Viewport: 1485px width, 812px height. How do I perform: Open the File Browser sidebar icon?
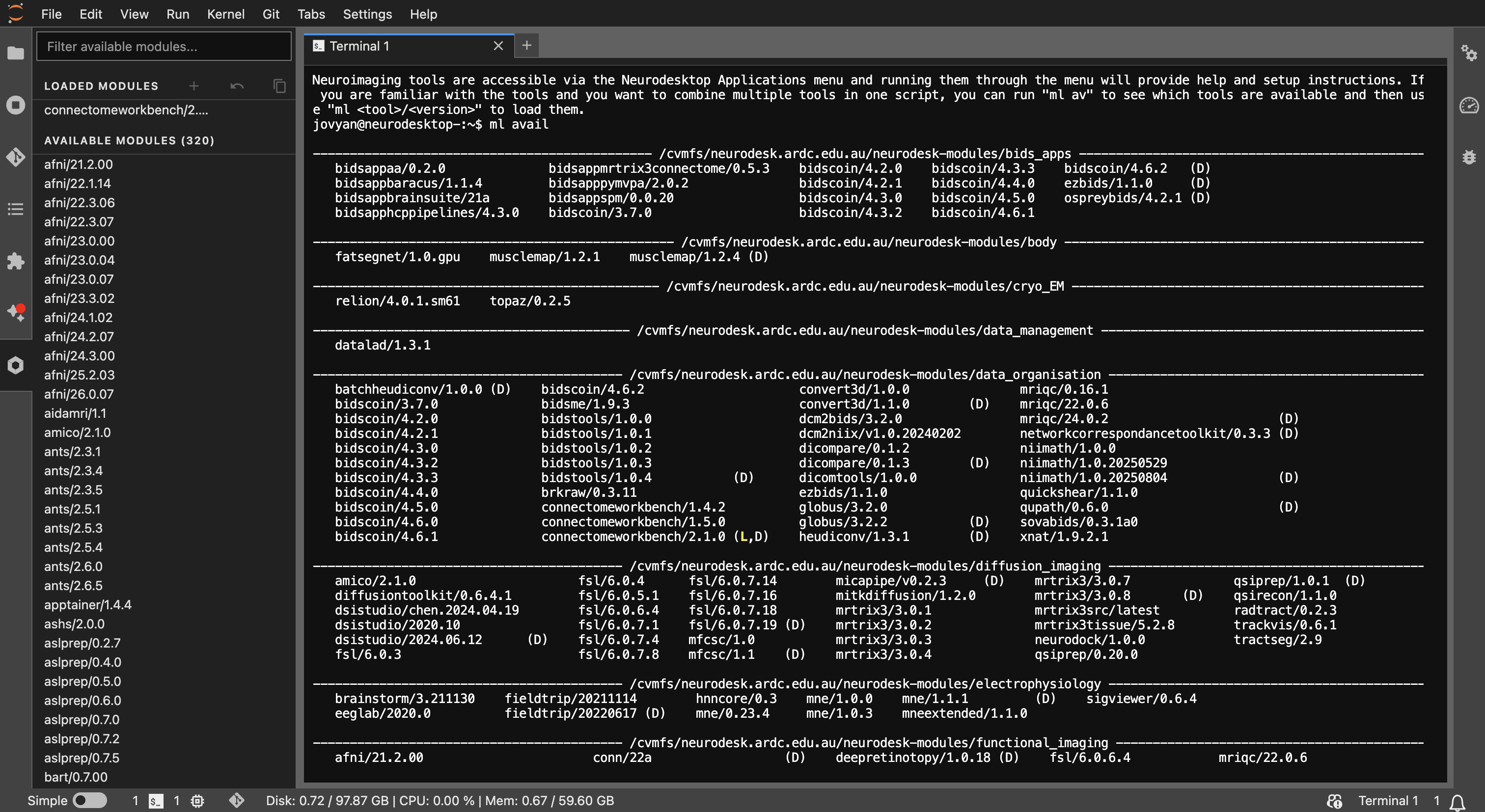pyautogui.click(x=16, y=53)
